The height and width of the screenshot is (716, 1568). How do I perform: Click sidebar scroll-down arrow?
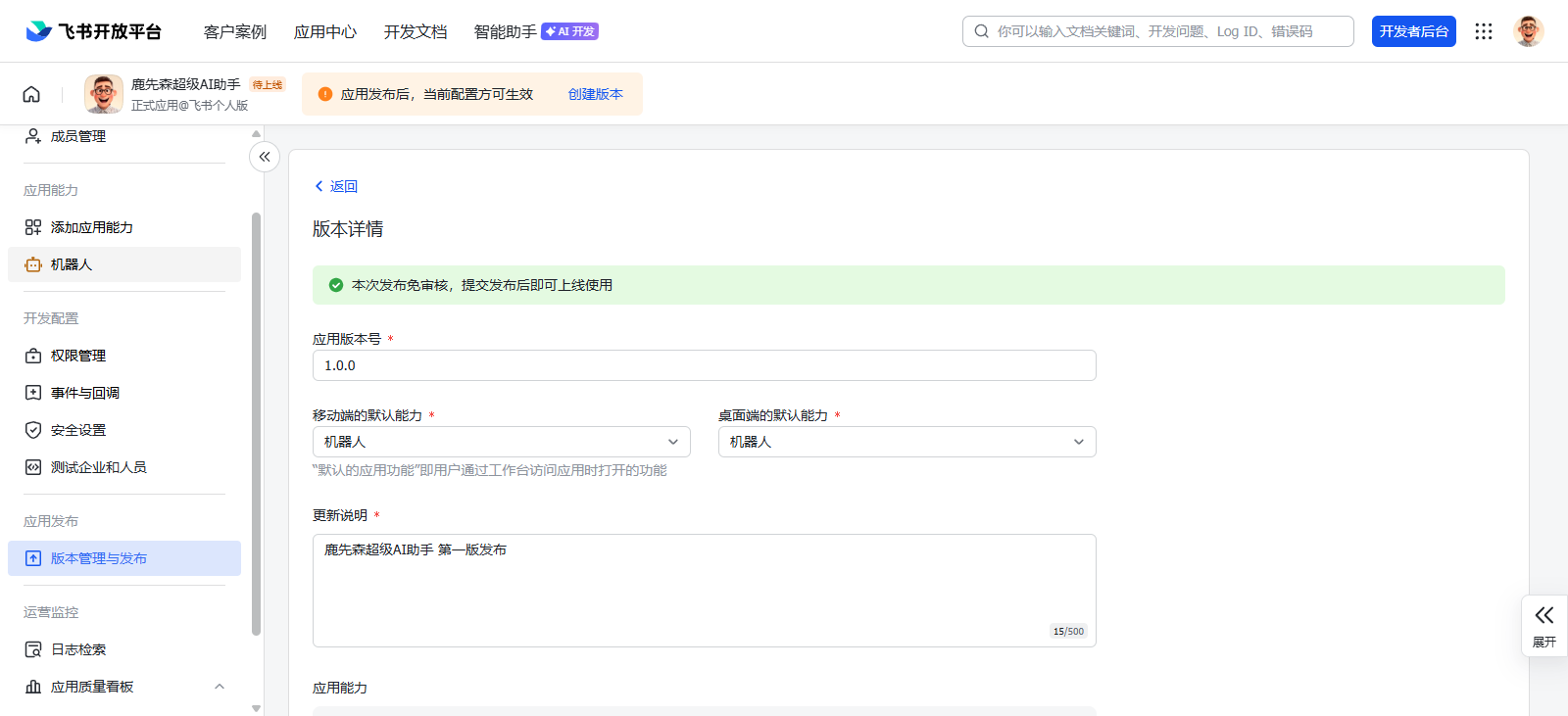tap(257, 708)
